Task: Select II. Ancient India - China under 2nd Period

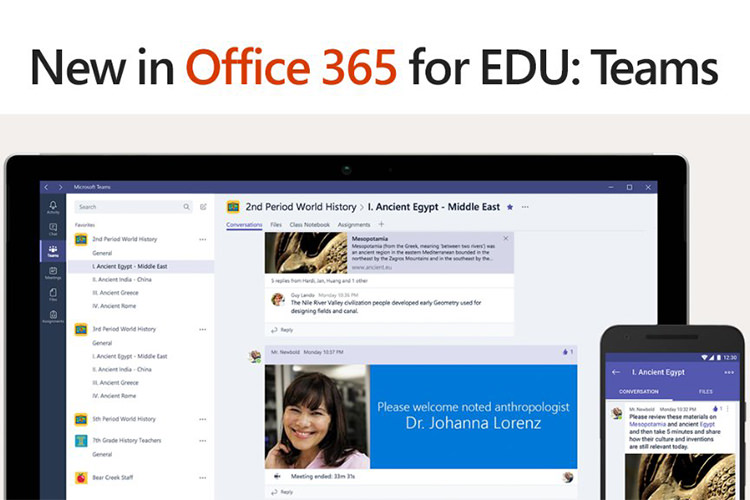Action: coord(122,279)
